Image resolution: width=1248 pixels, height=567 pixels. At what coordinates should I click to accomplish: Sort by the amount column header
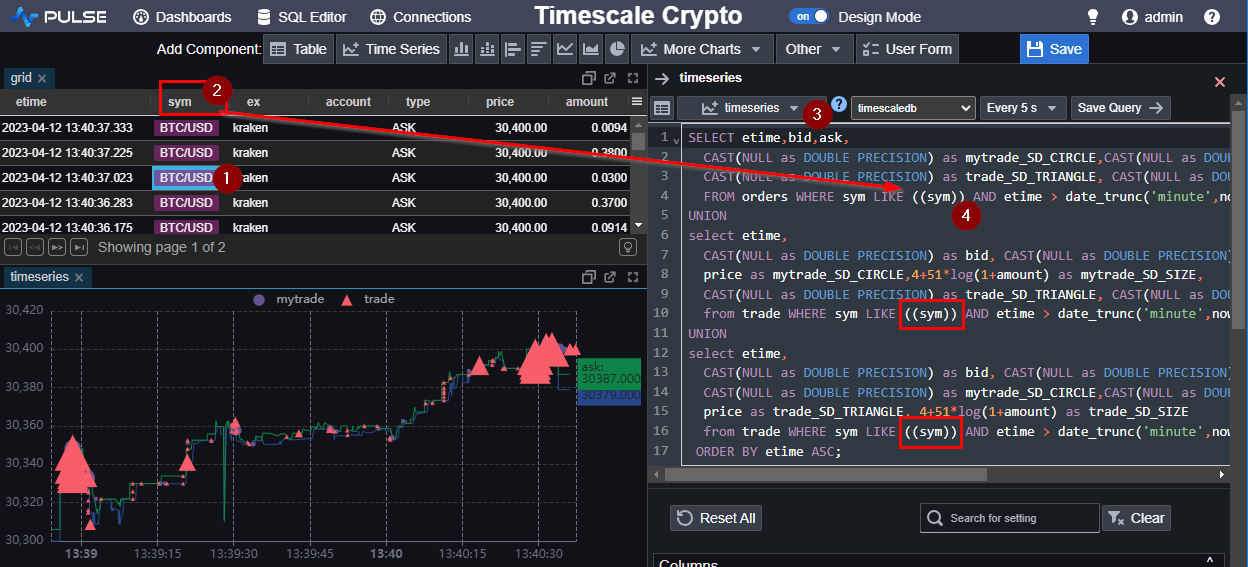coord(587,102)
